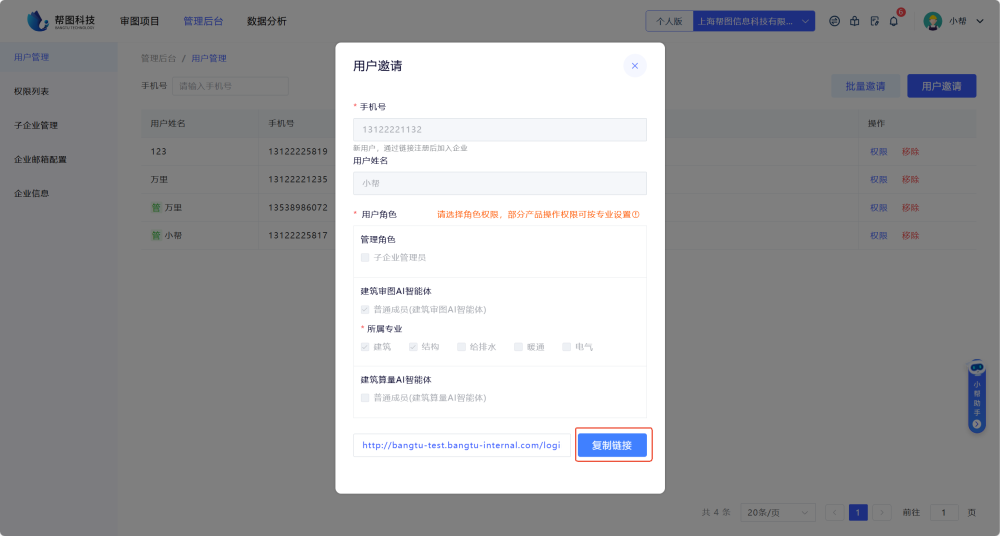Click the 复制链接 button
The width and height of the screenshot is (1000, 536).
pyautogui.click(x=612, y=445)
